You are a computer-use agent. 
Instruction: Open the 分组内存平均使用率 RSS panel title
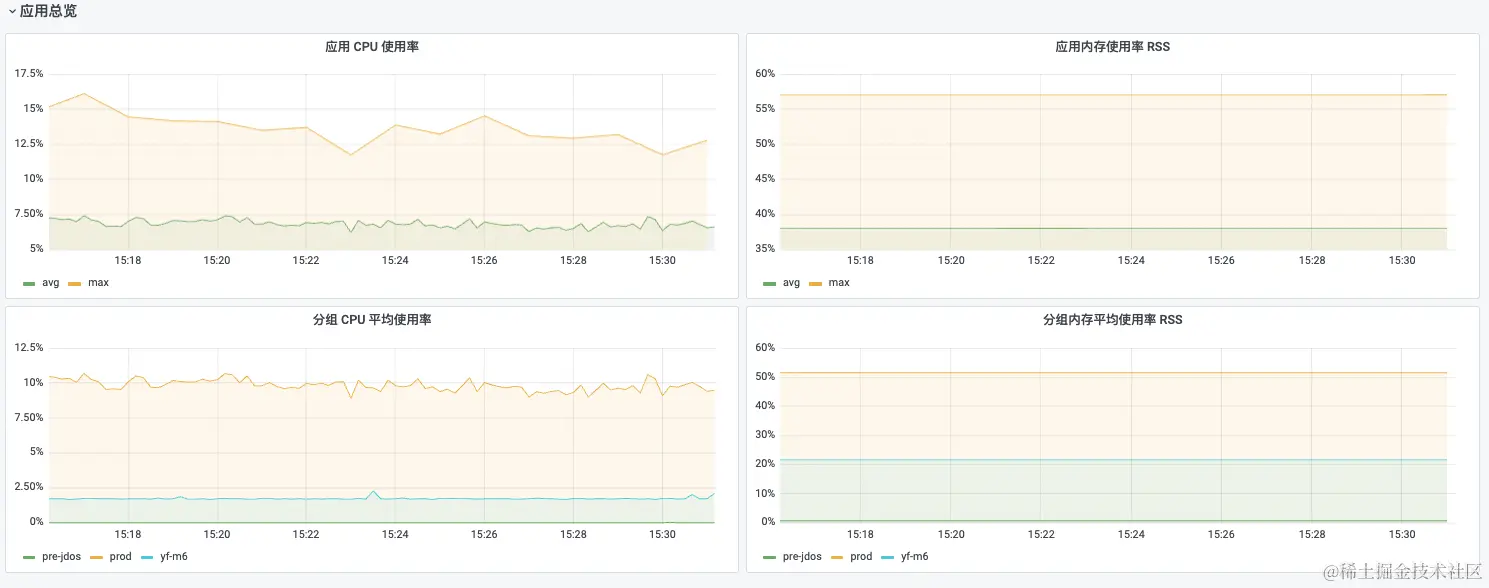[x=1112, y=320]
